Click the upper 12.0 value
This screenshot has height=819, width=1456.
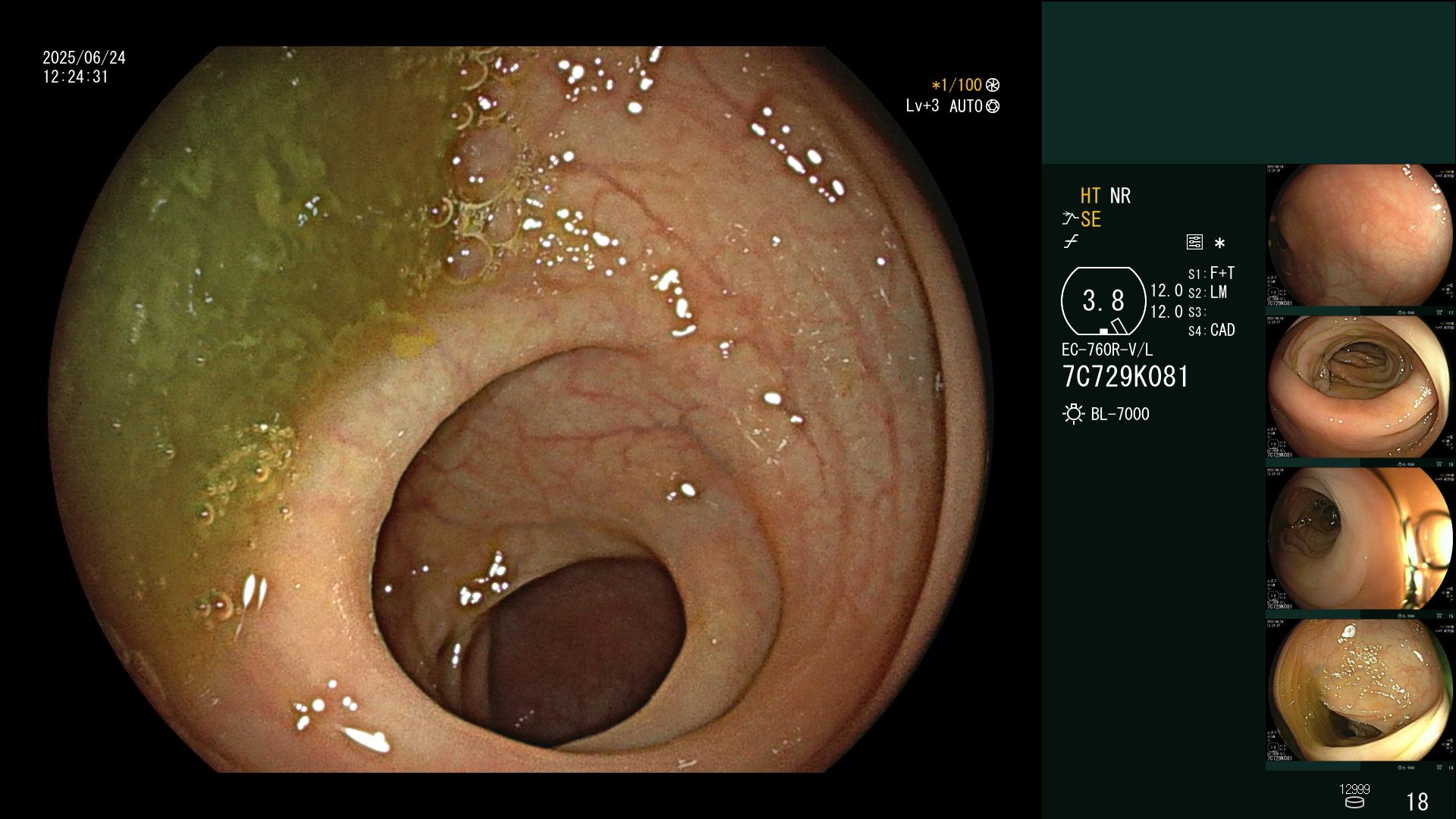click(x=1166, y=290)
